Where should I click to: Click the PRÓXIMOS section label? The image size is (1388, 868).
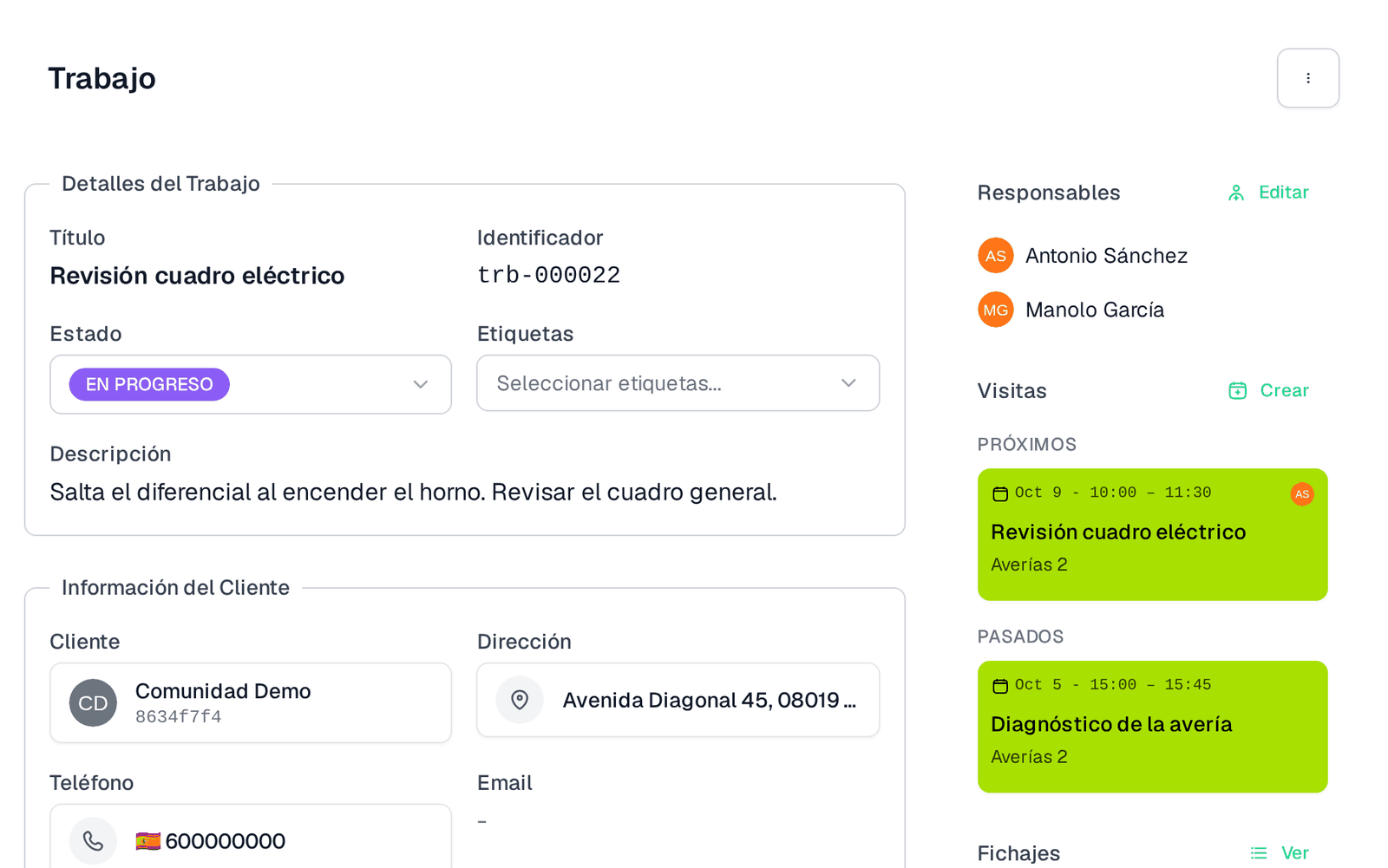tap(1027, 445)
